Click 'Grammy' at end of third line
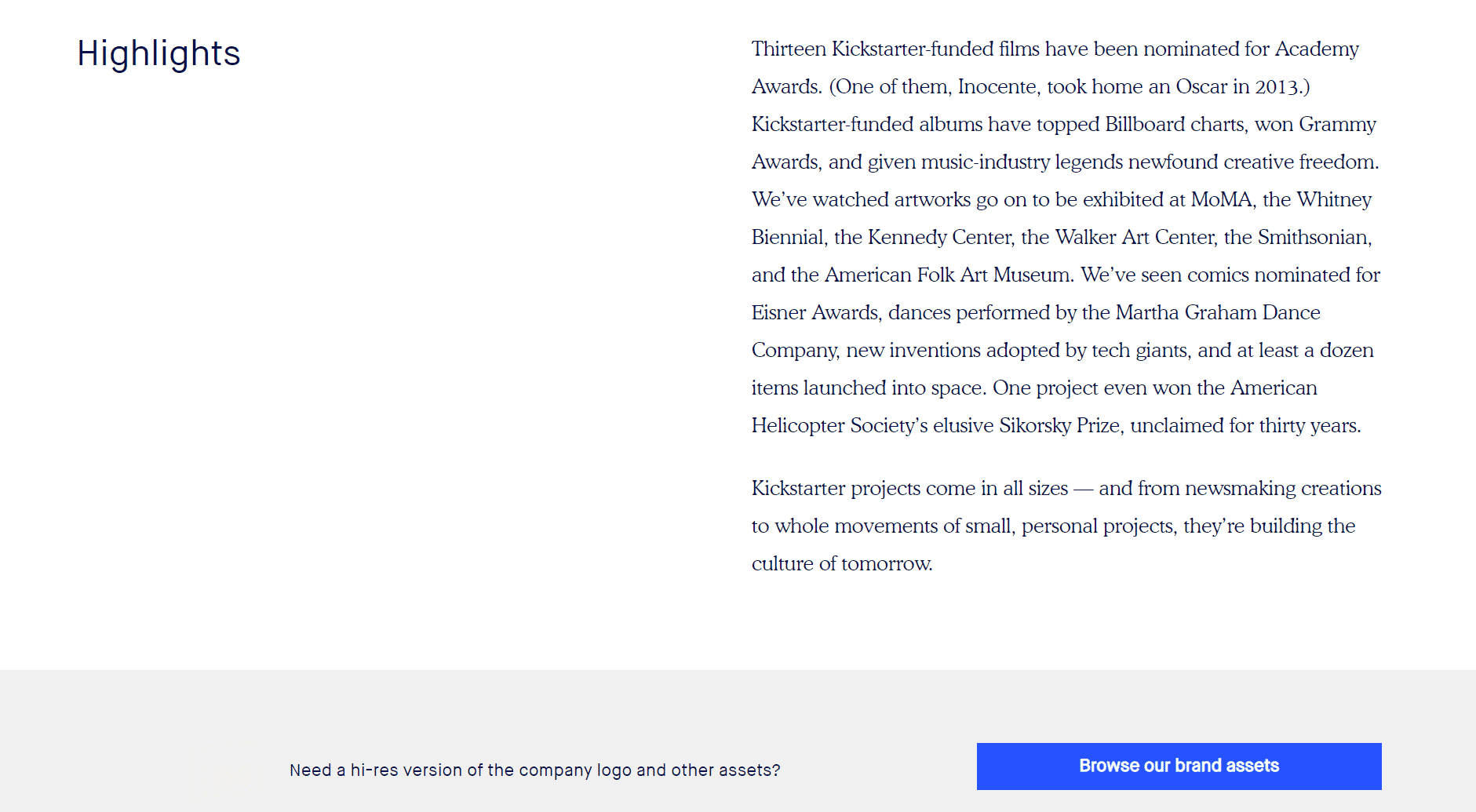The image size is (1476, 812). click(x=1338, y=124)
